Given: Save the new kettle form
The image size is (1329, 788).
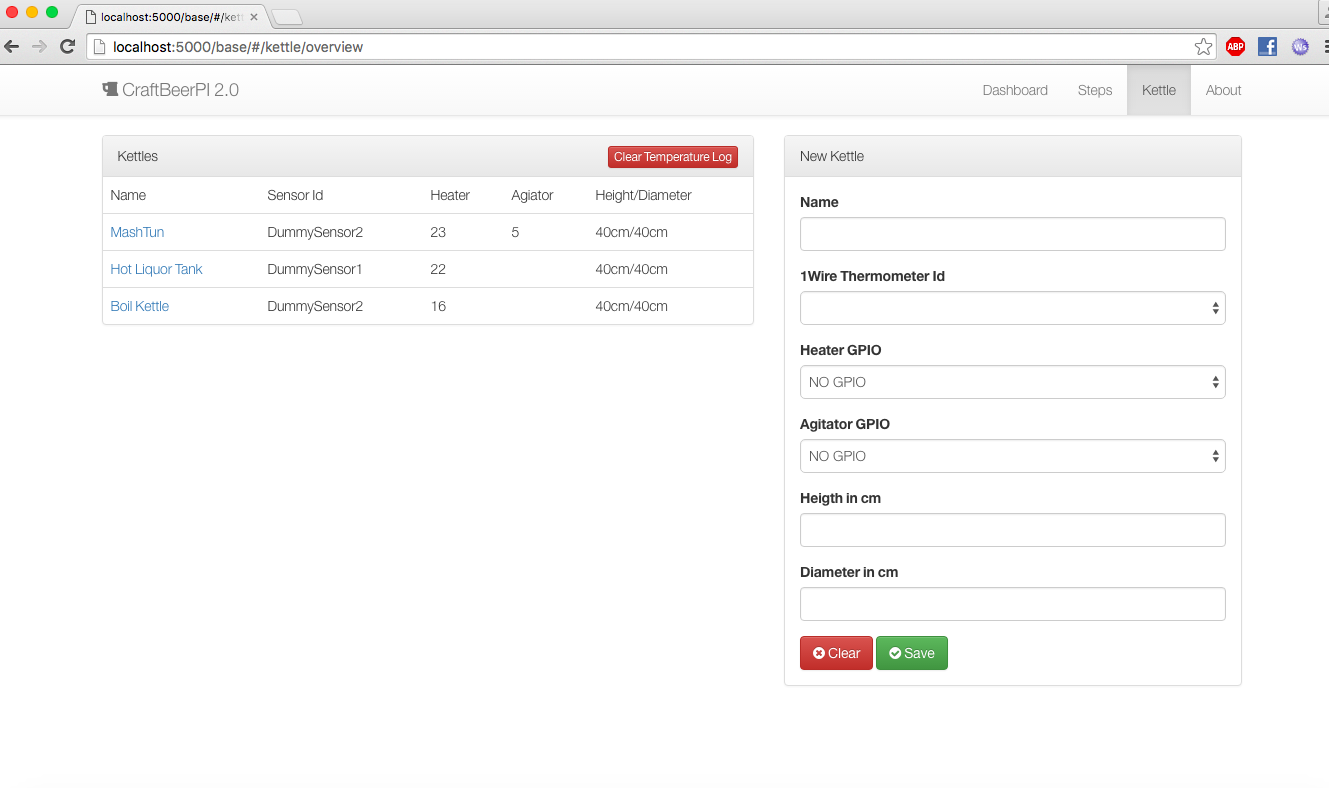Looking at the screenshot, I should (x=911, y=653).
